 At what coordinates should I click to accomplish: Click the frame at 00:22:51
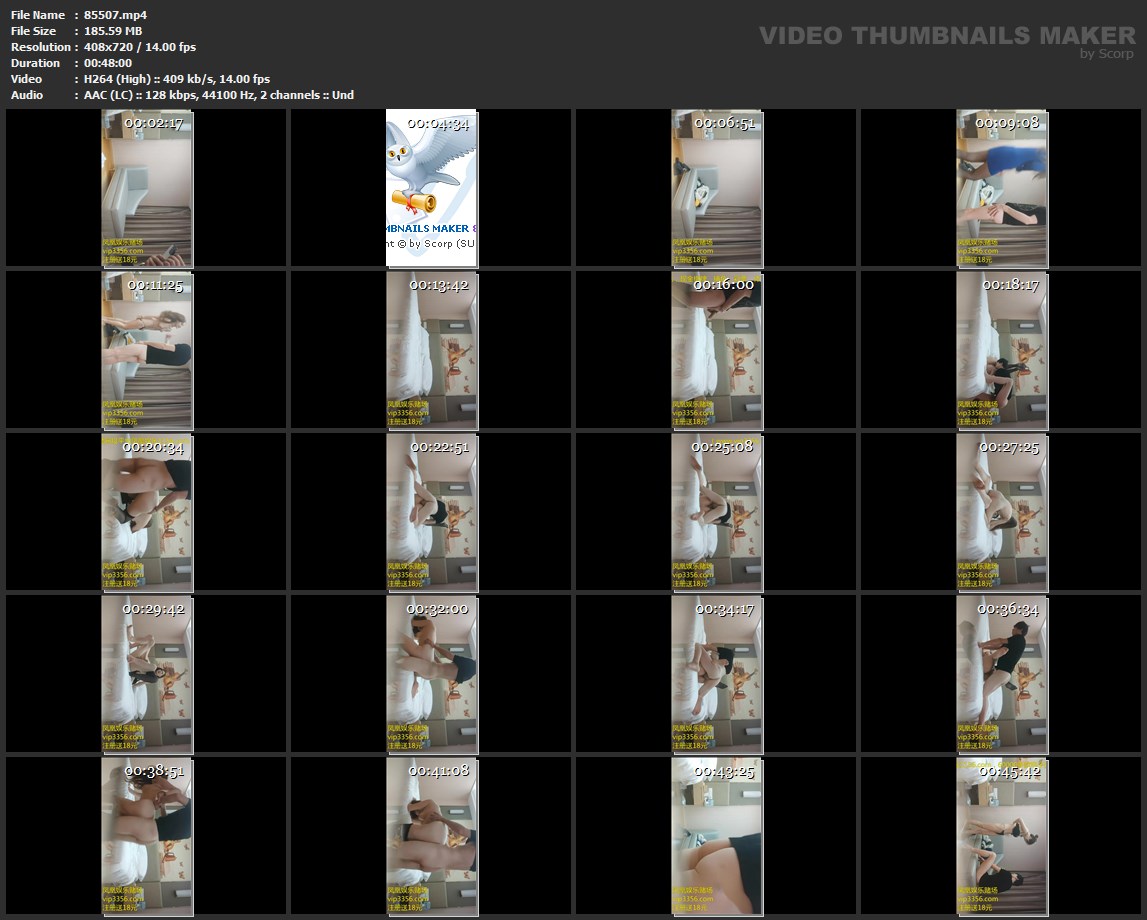coord(431,512)
